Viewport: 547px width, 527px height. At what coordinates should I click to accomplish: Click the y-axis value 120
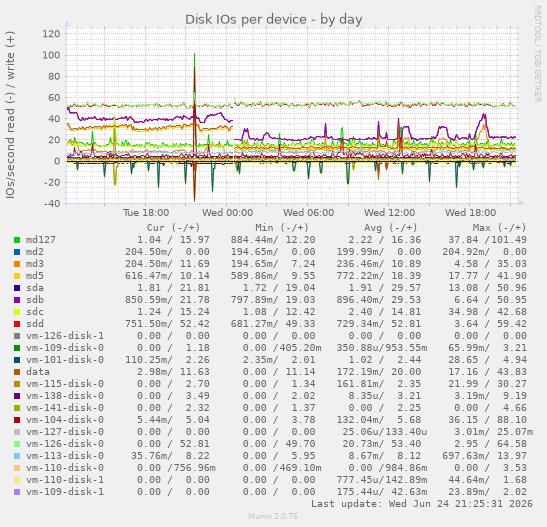(51, 34)
